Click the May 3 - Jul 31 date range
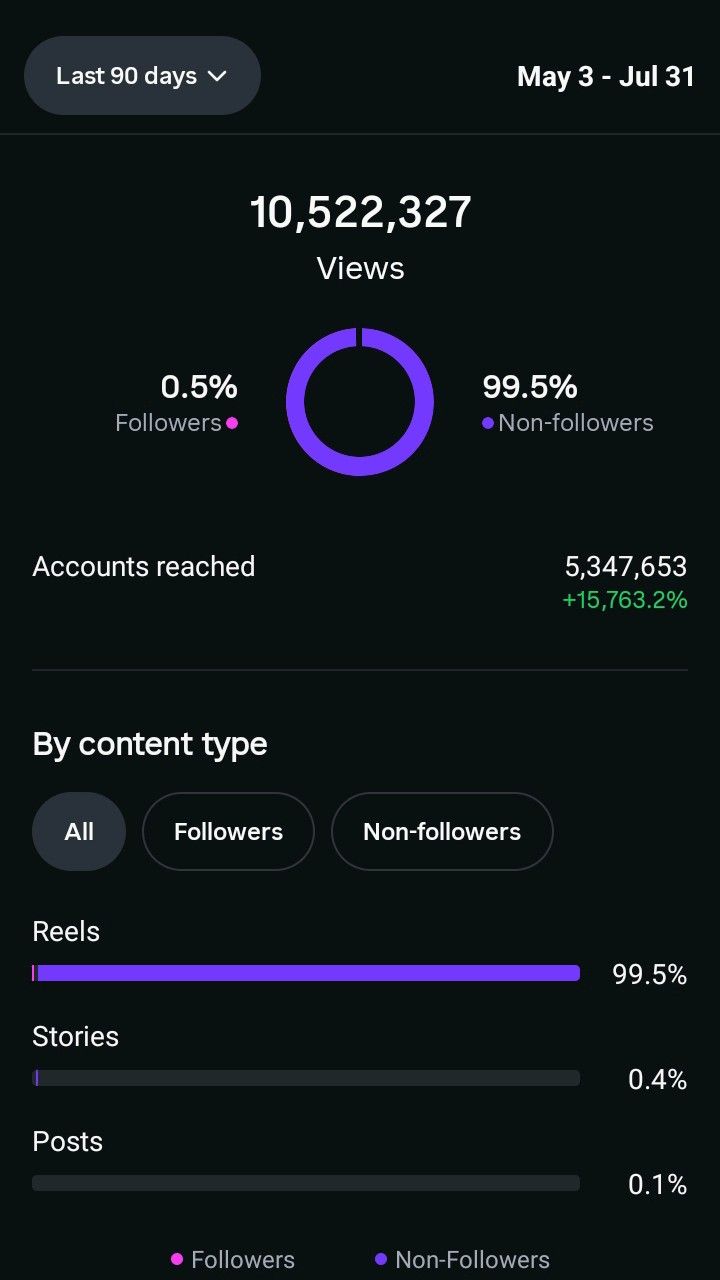 coord(605,76)
